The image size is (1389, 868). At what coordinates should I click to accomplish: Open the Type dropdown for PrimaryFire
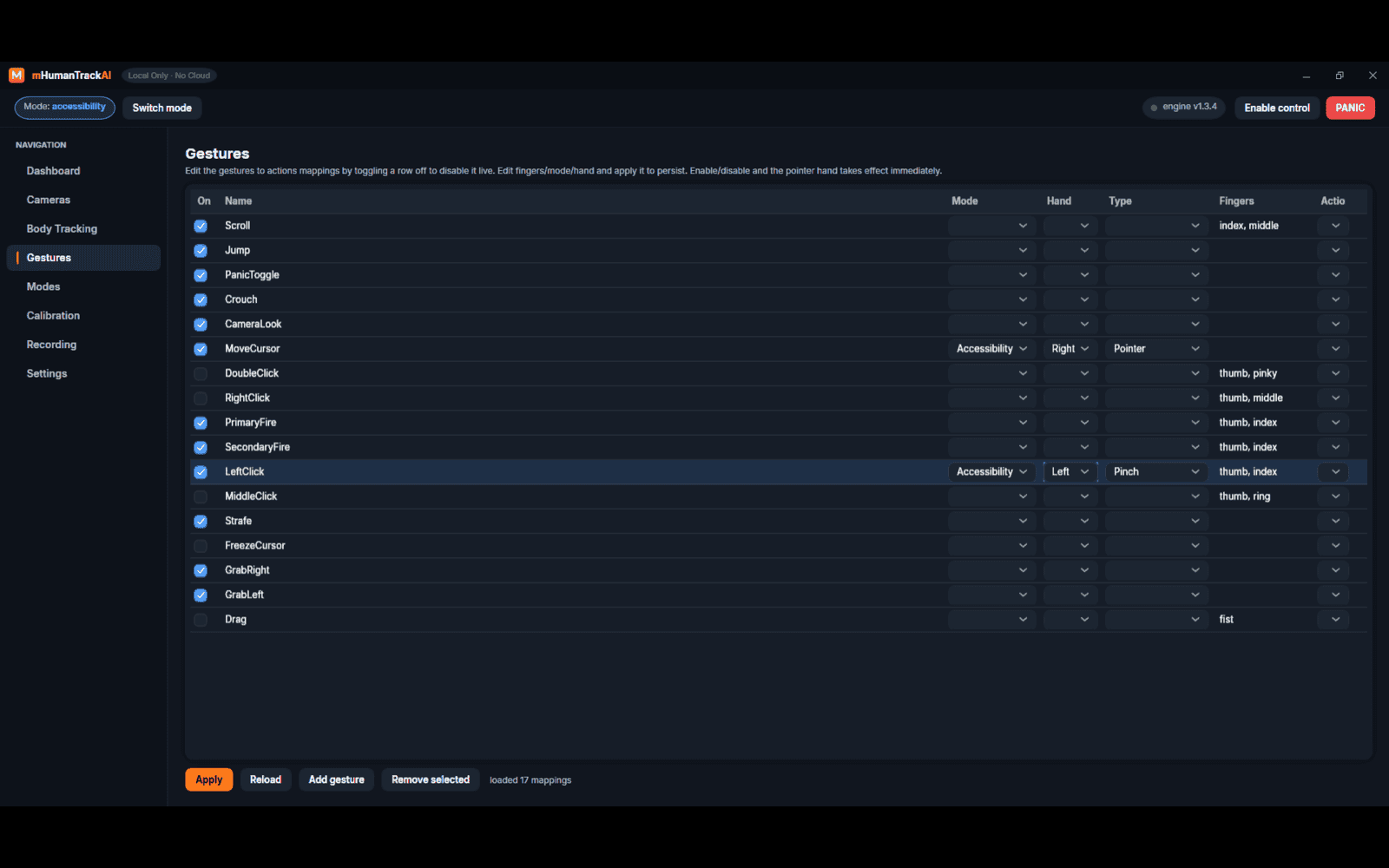(1156, 423)
